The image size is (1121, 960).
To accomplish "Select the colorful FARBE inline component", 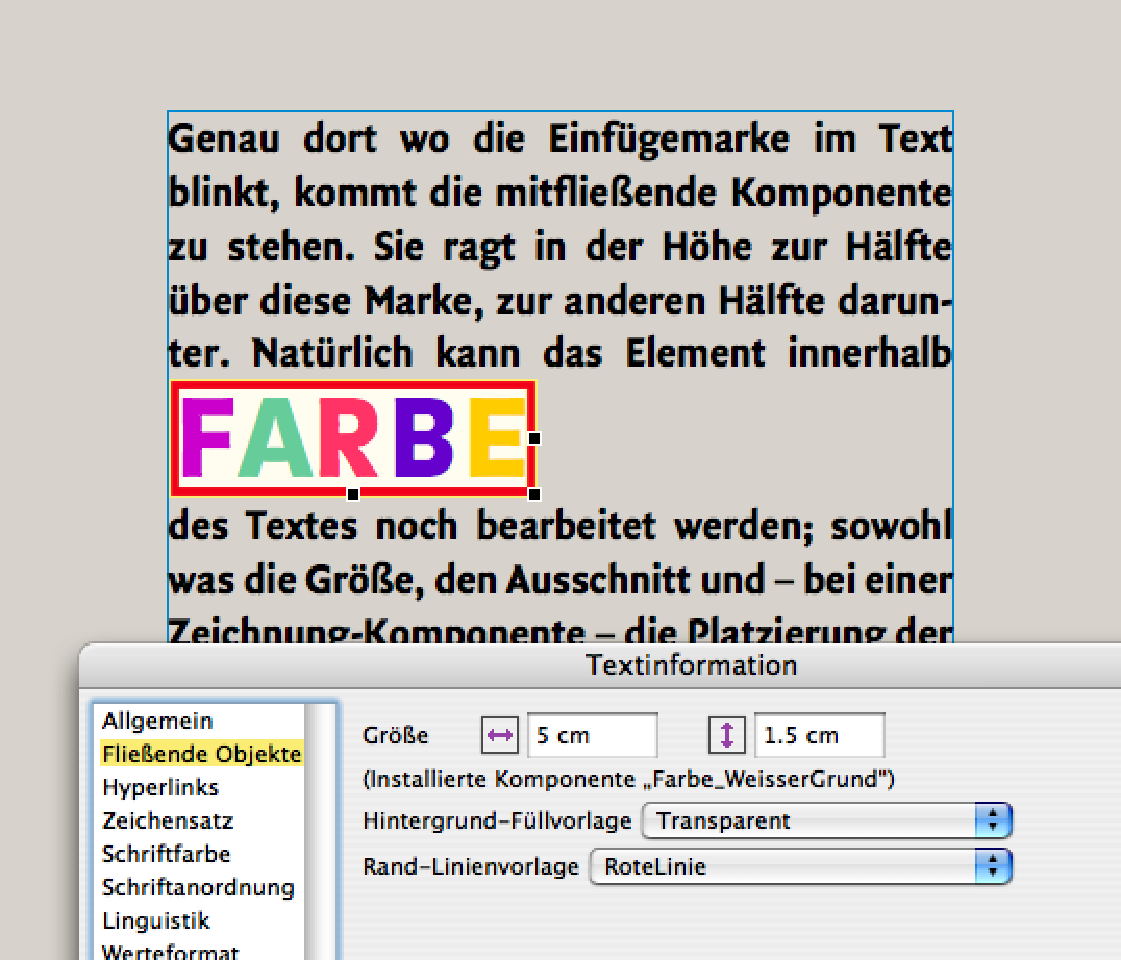I will coord(352,438).
